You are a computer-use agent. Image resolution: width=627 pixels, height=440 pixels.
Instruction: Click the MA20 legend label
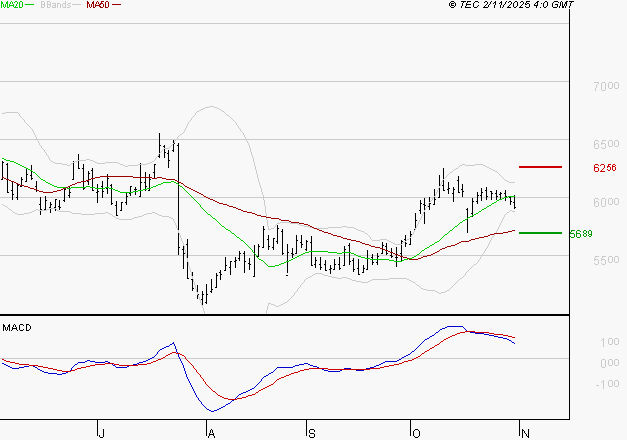pyautogui.click(x=12, y=5)
